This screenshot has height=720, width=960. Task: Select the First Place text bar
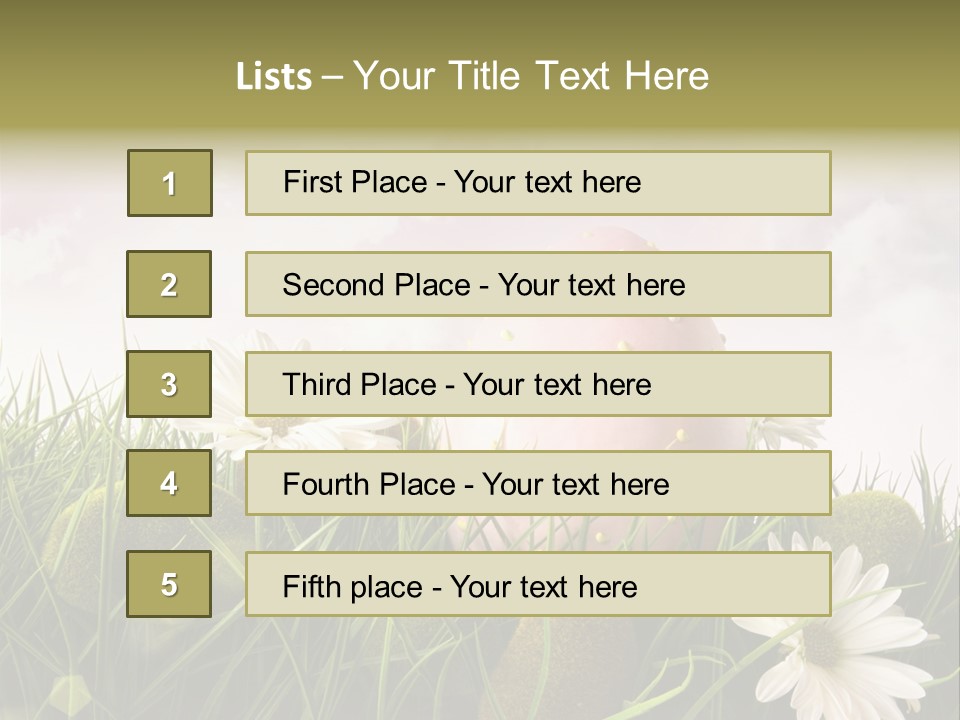538,183
